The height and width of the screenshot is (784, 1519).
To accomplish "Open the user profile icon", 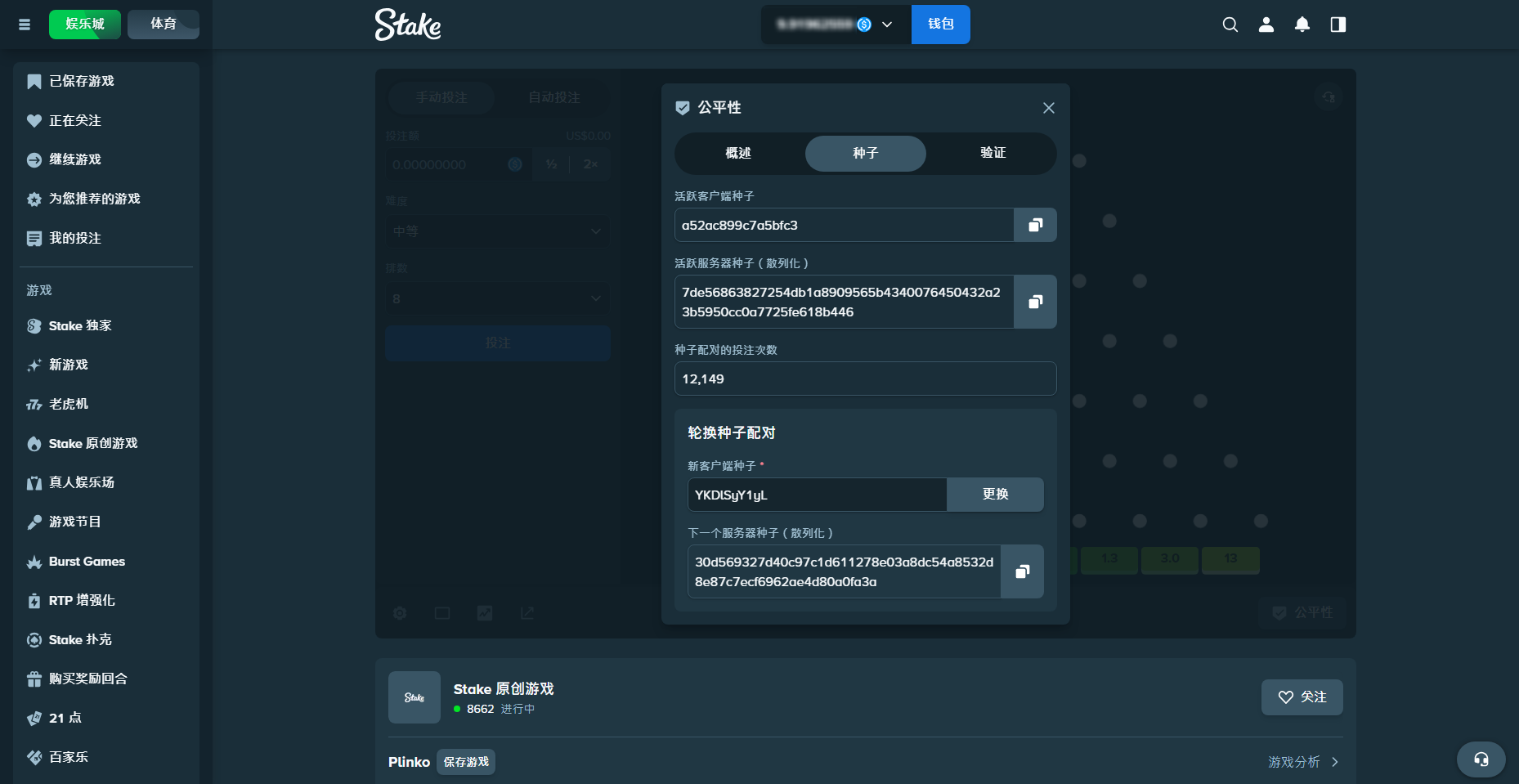I will [1266, 25].
